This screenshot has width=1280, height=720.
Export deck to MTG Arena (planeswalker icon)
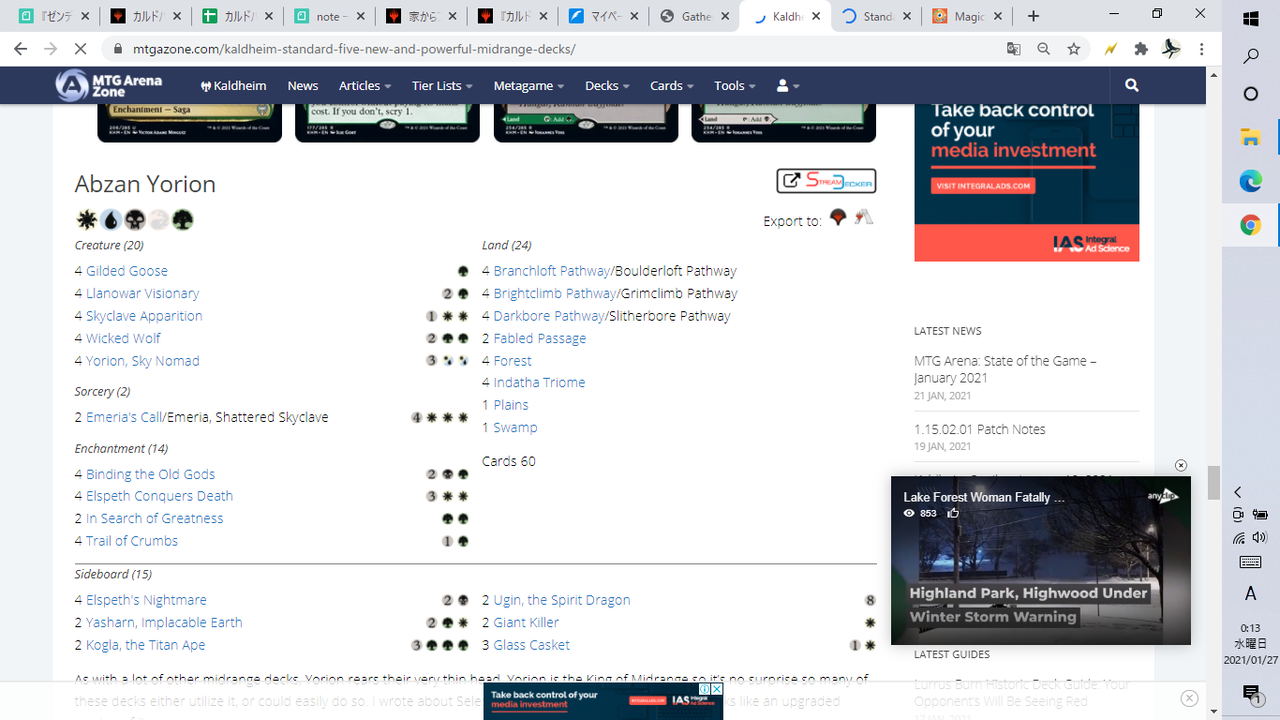[x=838, y=217]
